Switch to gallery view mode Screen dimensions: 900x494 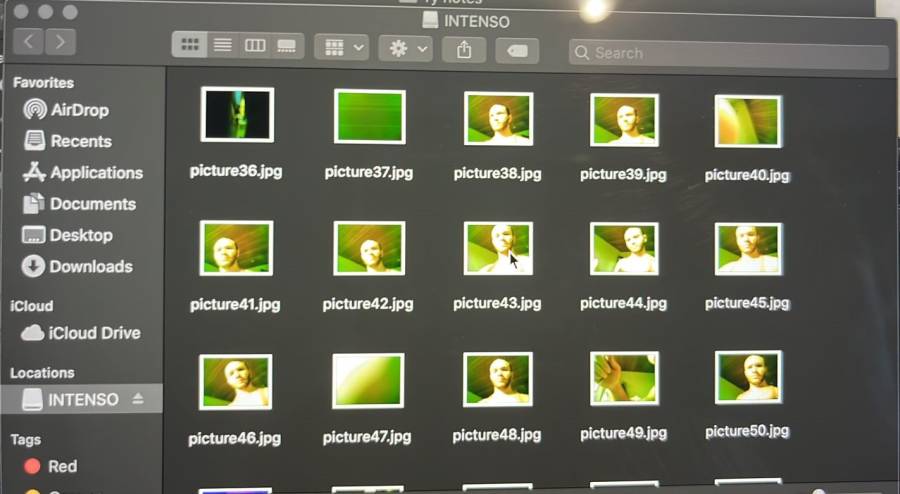pyautogui.click(x=287, y=46)
